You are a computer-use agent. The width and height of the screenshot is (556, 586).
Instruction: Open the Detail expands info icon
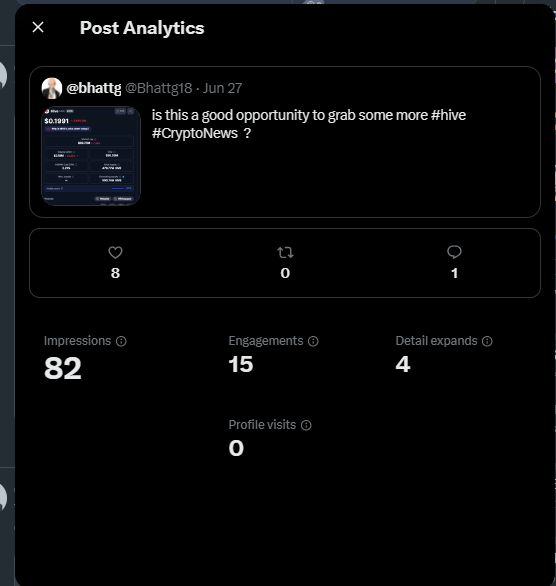tap(487, 341)
